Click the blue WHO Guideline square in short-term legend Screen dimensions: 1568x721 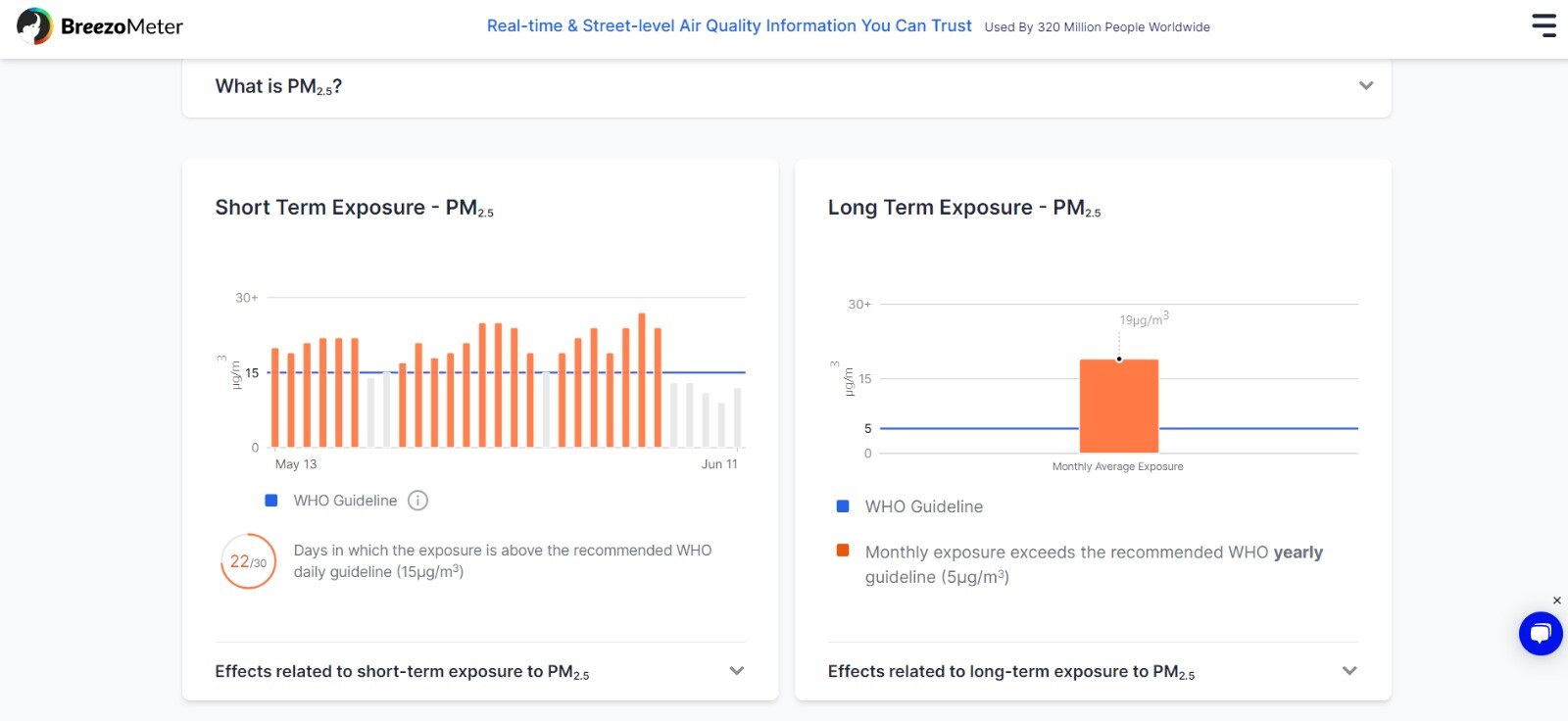tap(271, 501)
